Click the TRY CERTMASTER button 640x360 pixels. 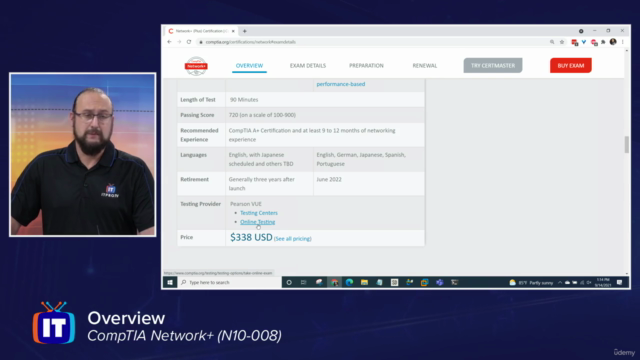[493, 65]
